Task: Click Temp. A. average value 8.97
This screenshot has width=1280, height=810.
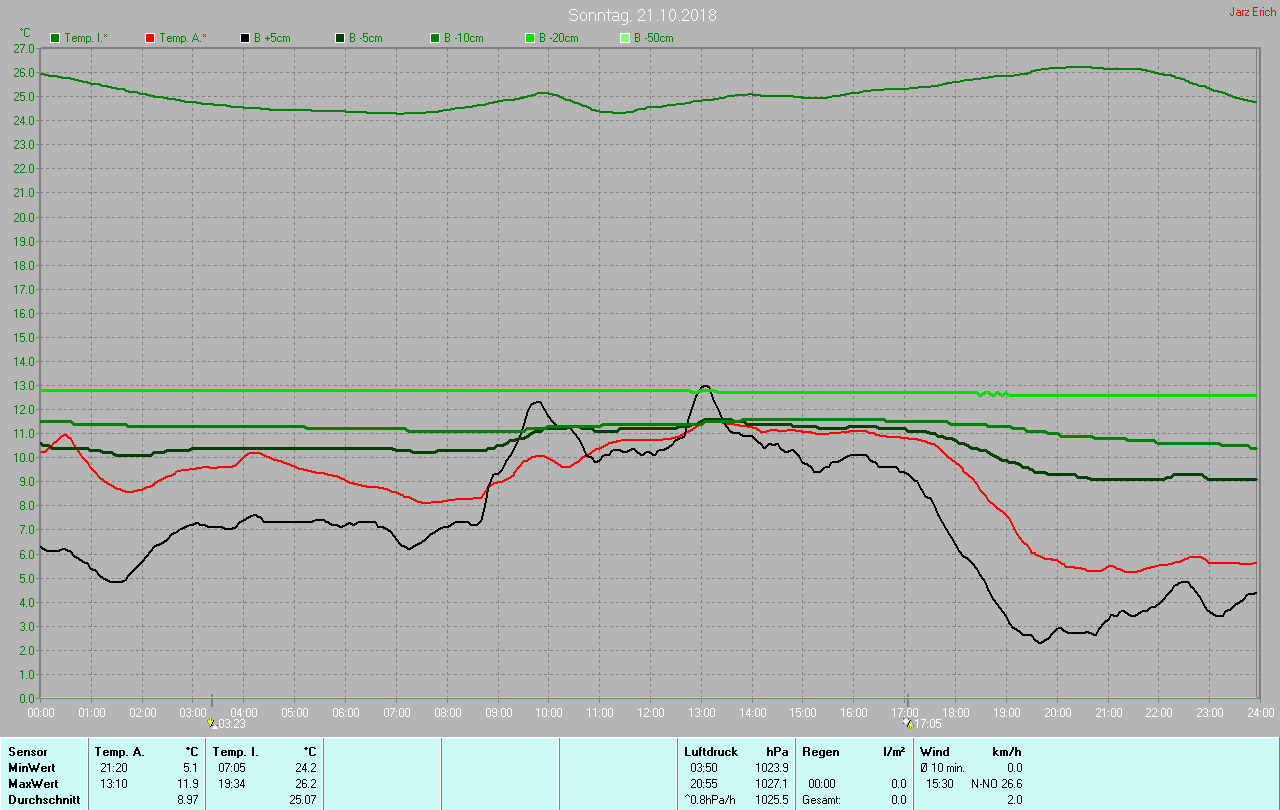Action: click(x=188, y=799)
